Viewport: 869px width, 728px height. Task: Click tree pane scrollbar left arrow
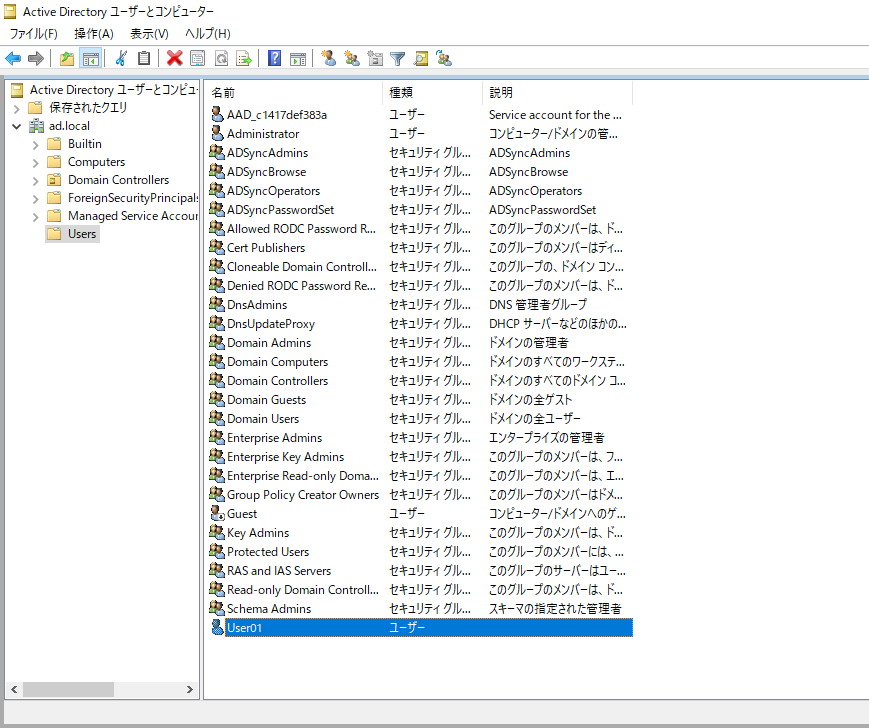[14, 689]
